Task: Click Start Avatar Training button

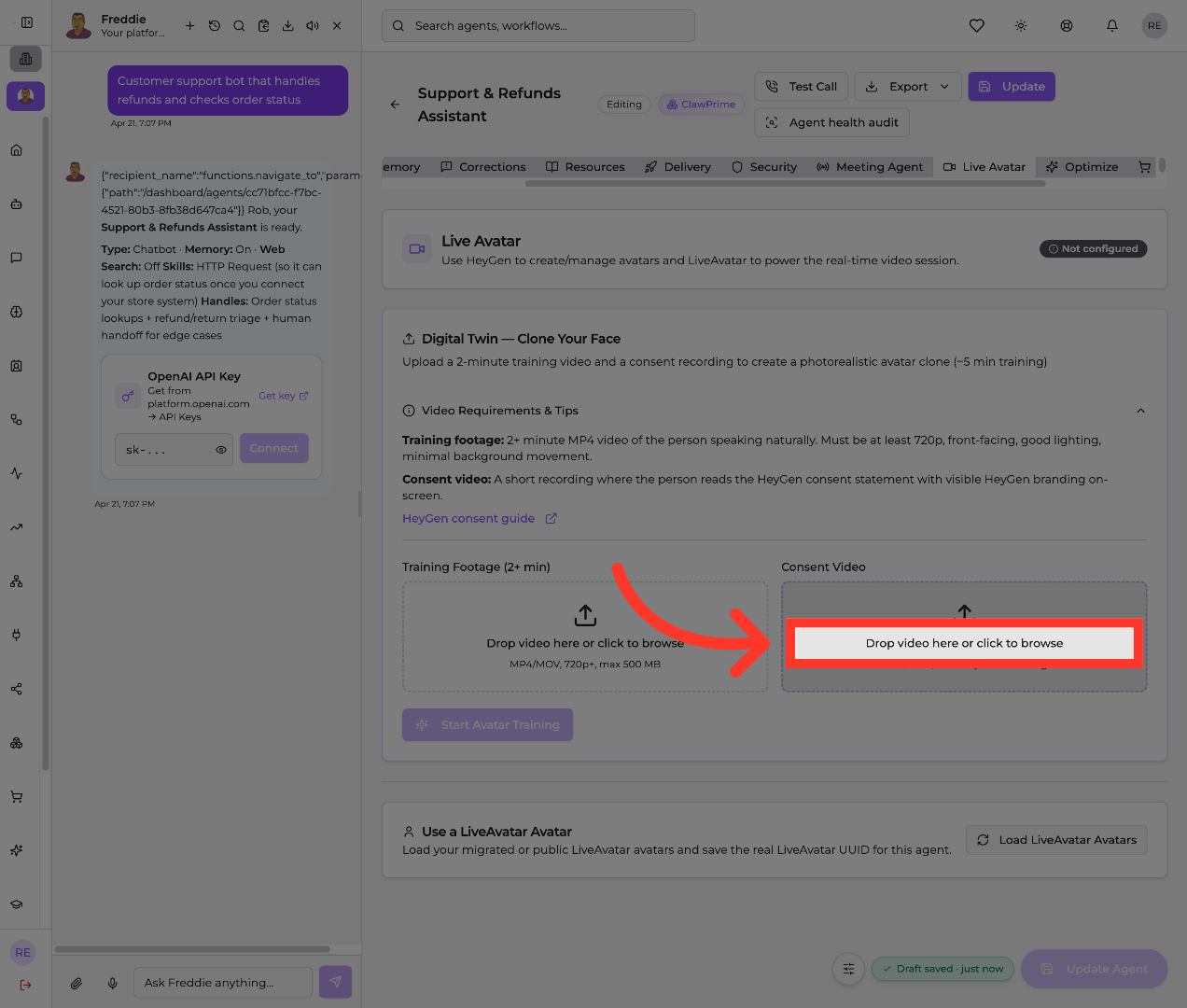Action: pos(487,725)
